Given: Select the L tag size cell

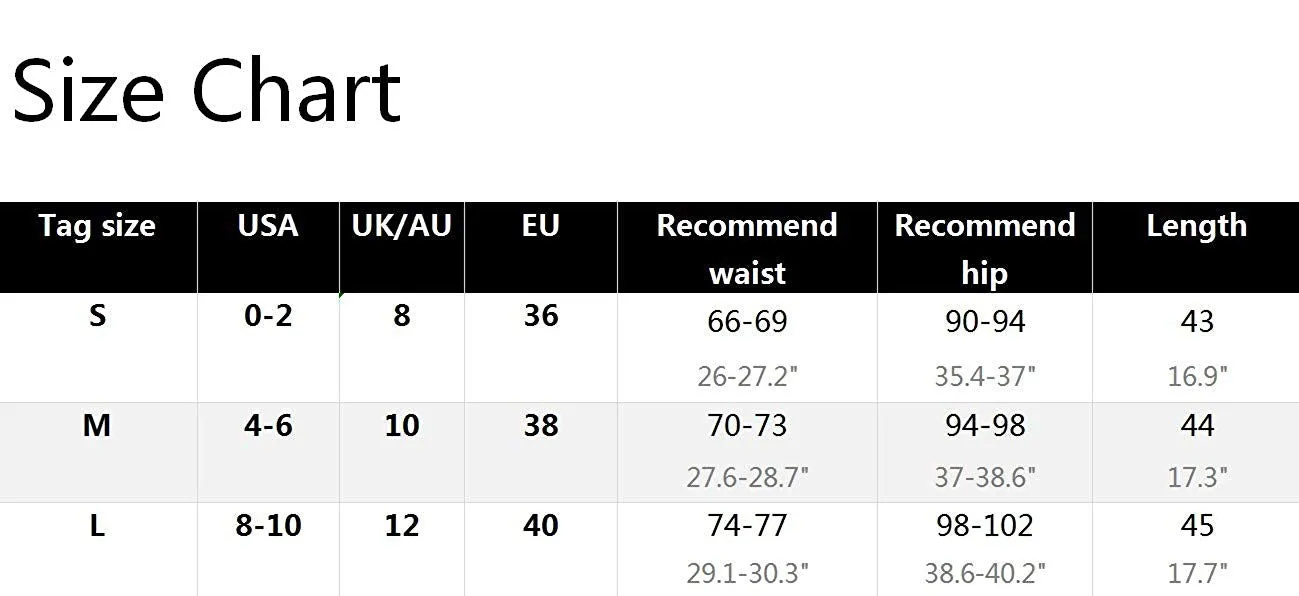Looking at the screenshot, I should tap(97, 526).
